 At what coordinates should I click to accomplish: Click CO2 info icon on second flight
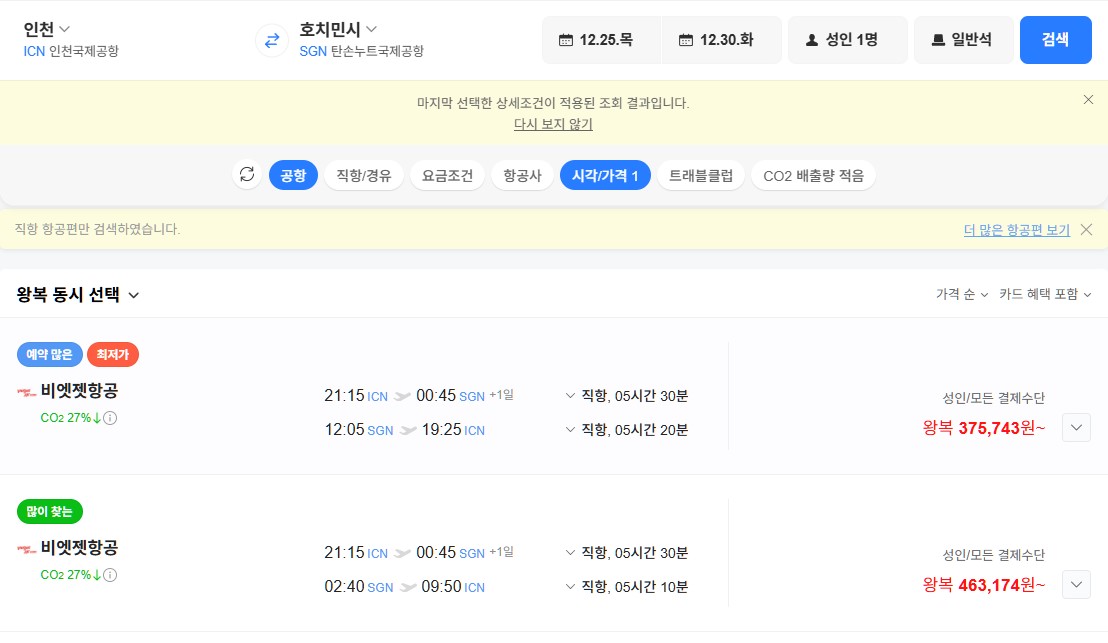pos(110,575)
